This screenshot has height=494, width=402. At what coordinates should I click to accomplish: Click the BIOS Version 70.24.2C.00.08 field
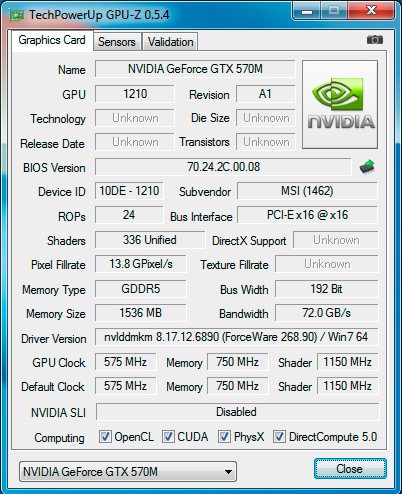(223, 167)
